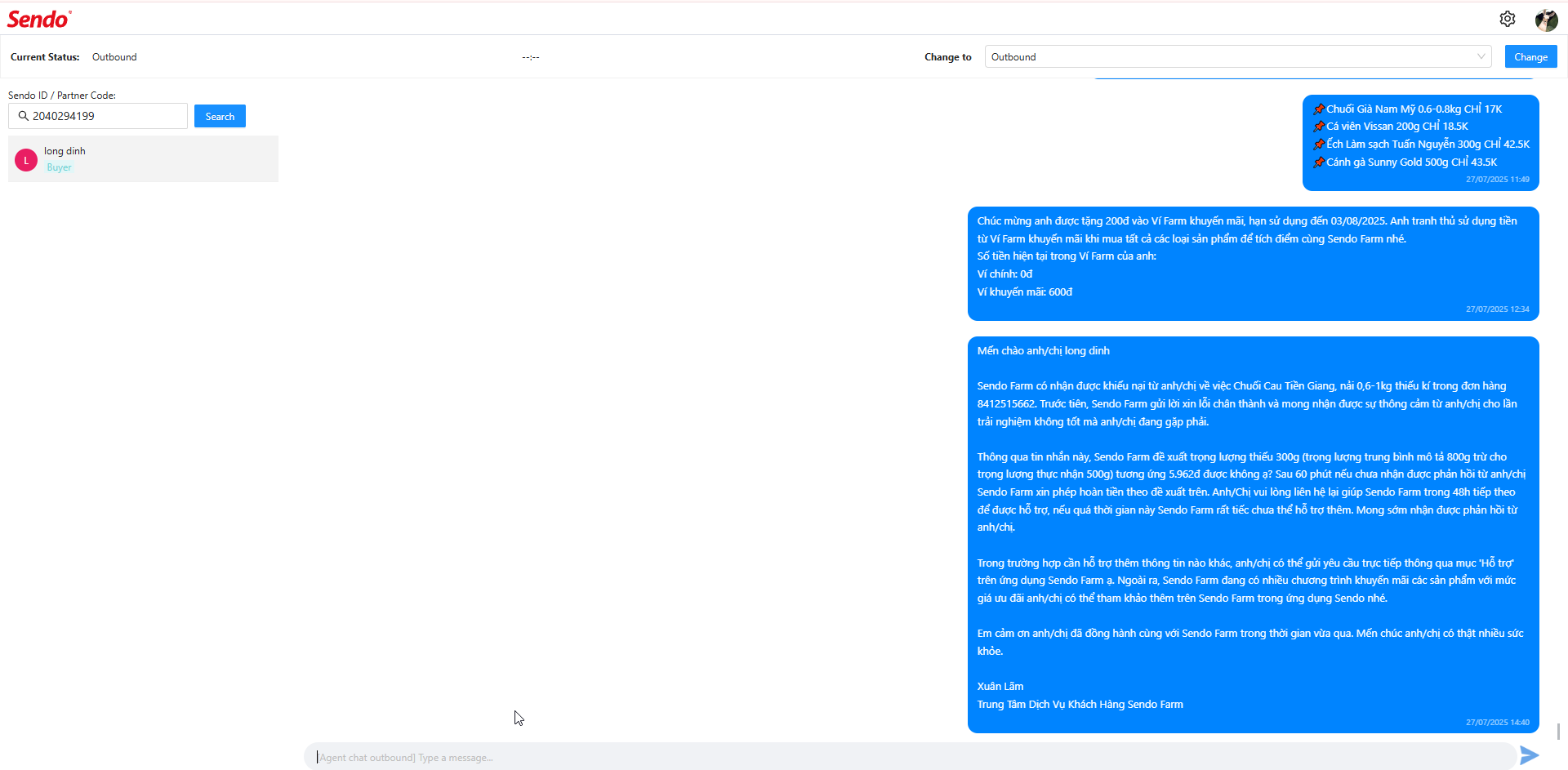Click the Sendo logo
Viewport: 1568px width, 770px height.
coord(39,19)
